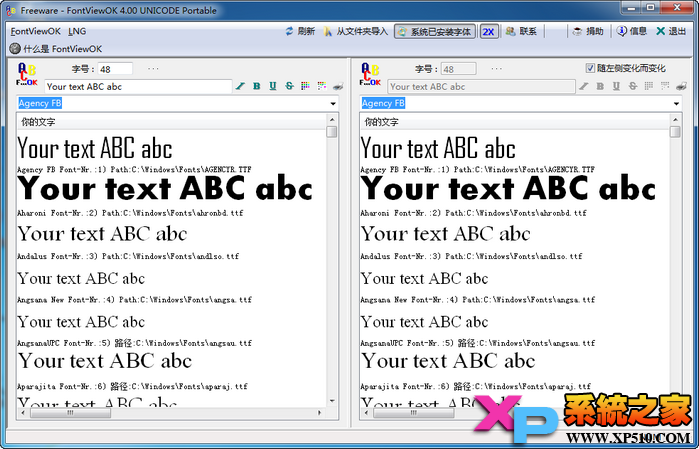The width and height of the screenshot is (699, 449).
Task: Click the greyed underline icon in right panel
Action: tap(616, 86)
